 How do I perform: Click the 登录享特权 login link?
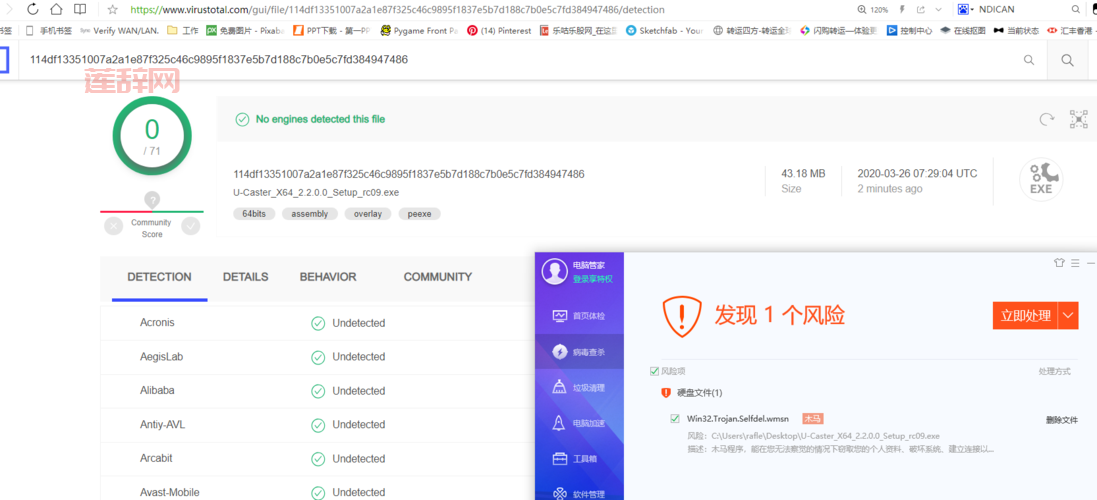tap(593, 279)
